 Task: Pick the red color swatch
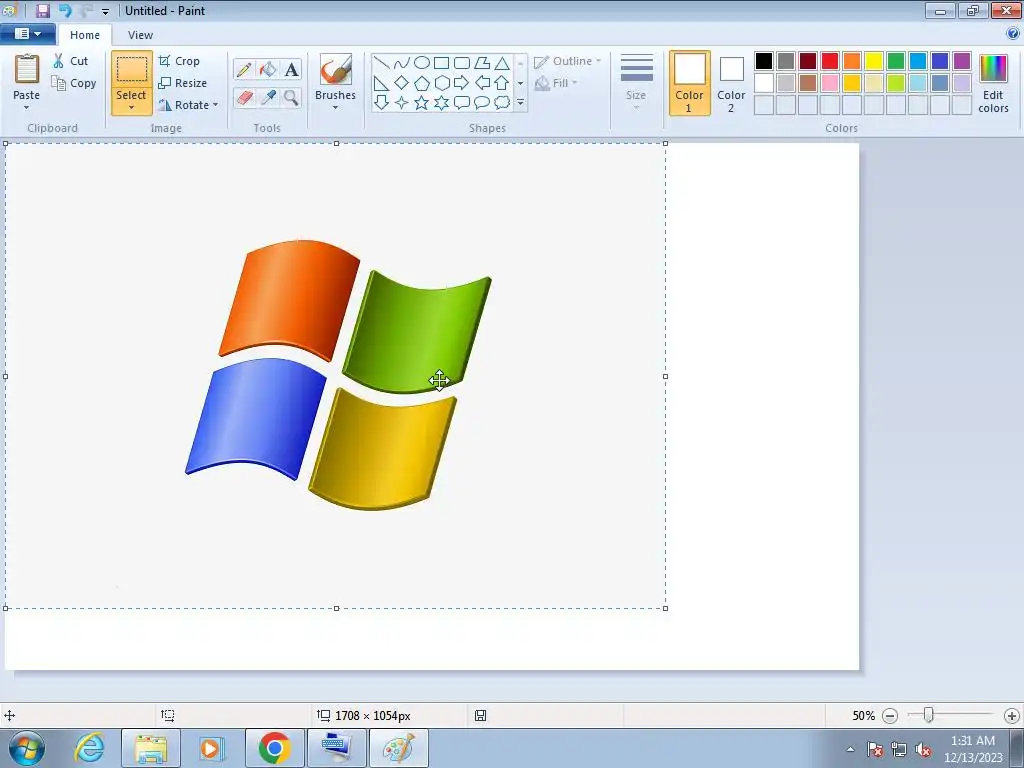[x=830, y=61]
